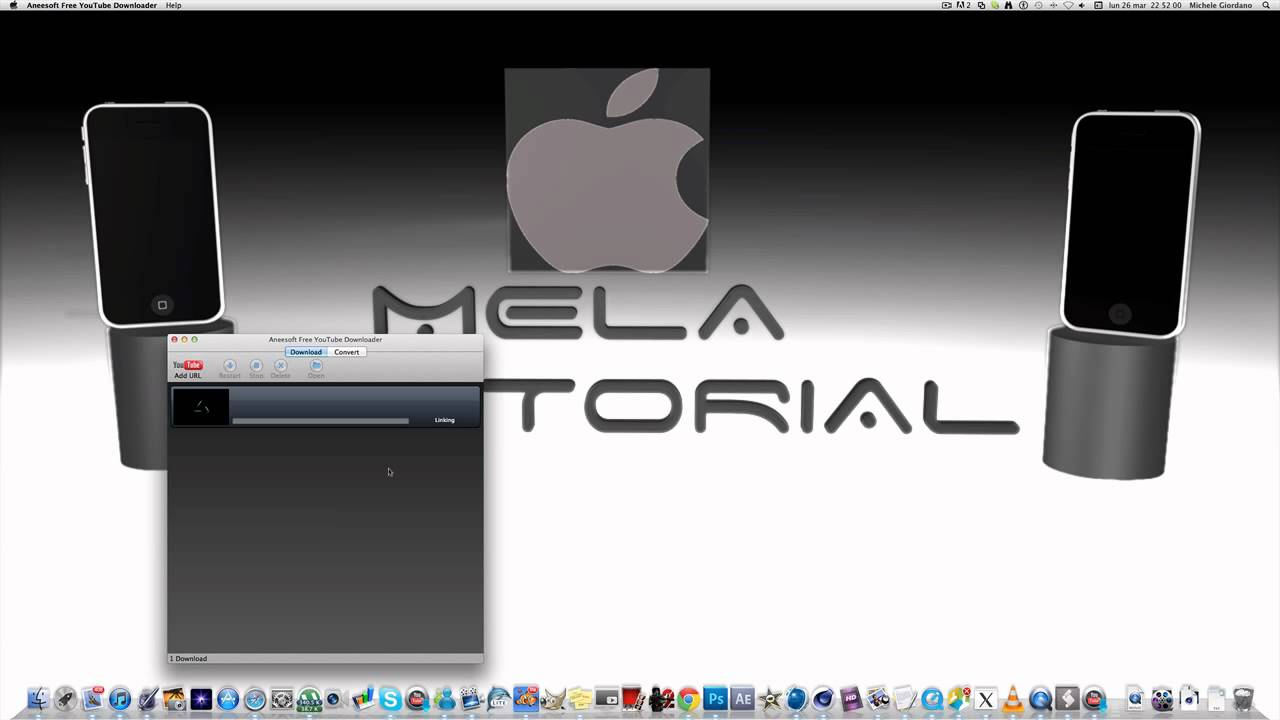
Task: Open iTunes from the Dock
Action: [x=120, y=698]
